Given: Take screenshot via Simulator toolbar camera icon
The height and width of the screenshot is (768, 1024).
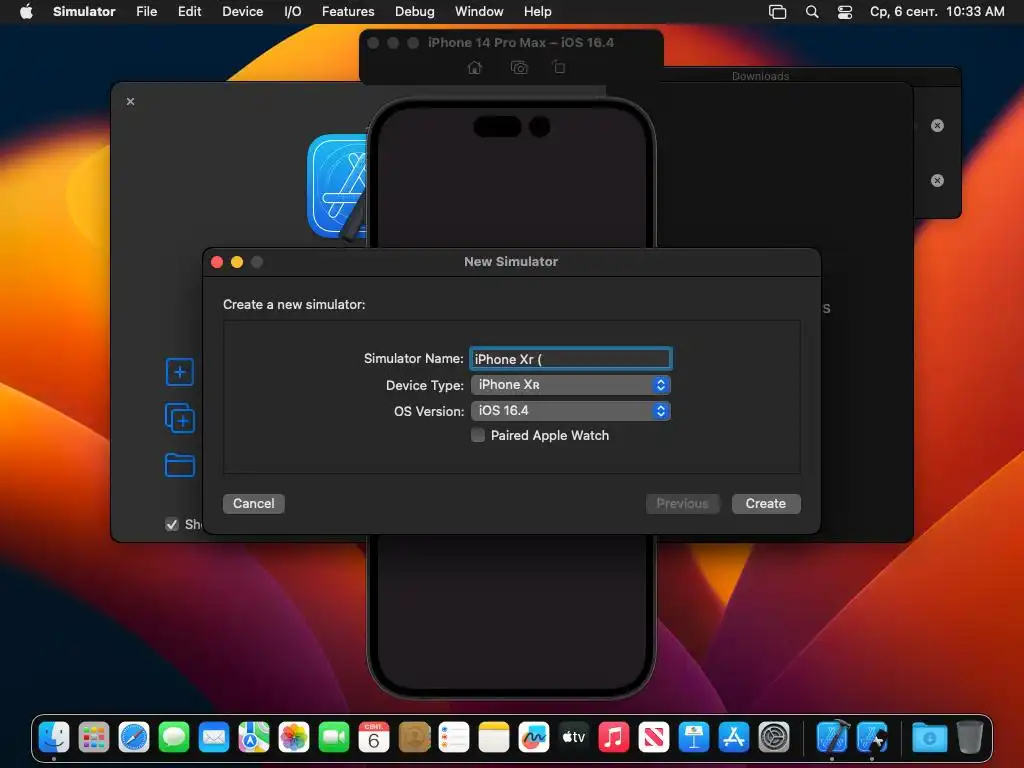Looking at the screenshot, I should pyautogui.click(x=519, y=67).
